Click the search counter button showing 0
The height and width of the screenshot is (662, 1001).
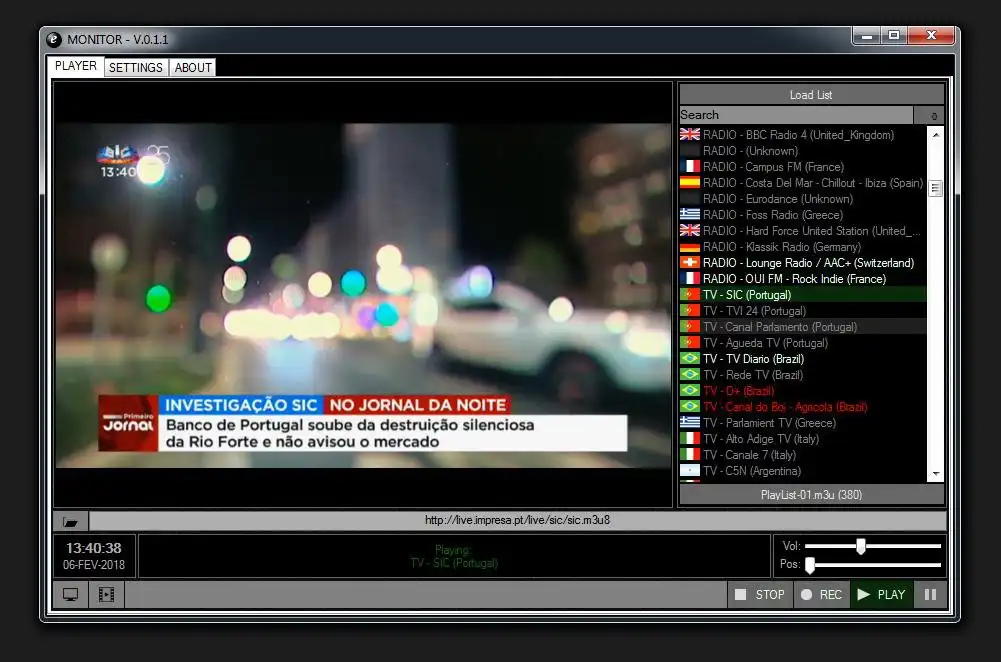[930, 116]
